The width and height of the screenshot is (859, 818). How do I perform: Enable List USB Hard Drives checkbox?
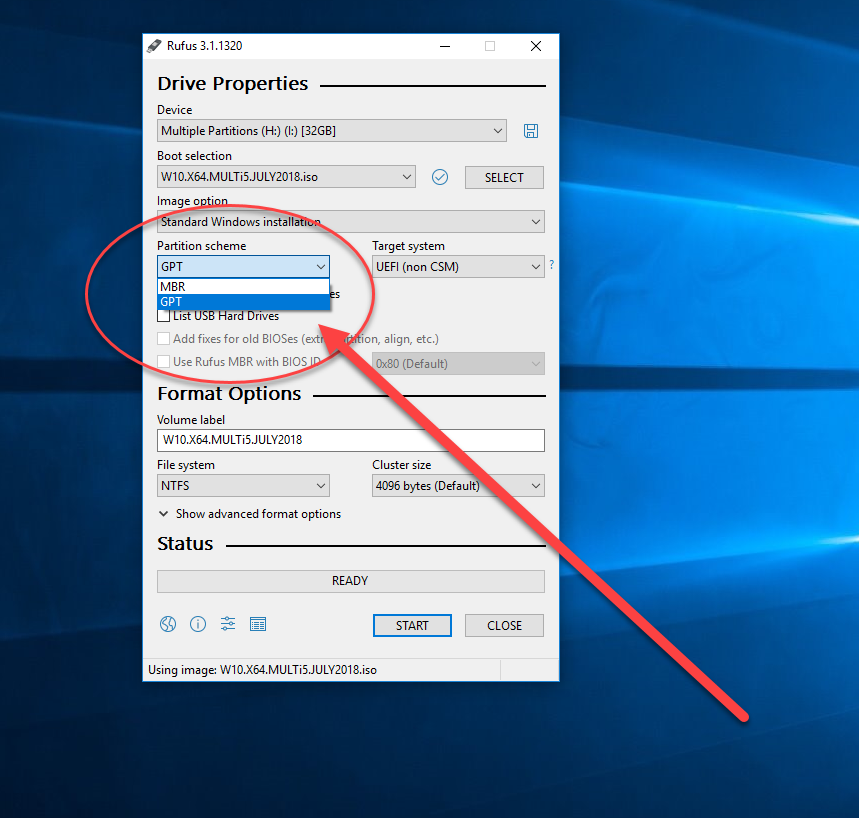coord(163,316)
